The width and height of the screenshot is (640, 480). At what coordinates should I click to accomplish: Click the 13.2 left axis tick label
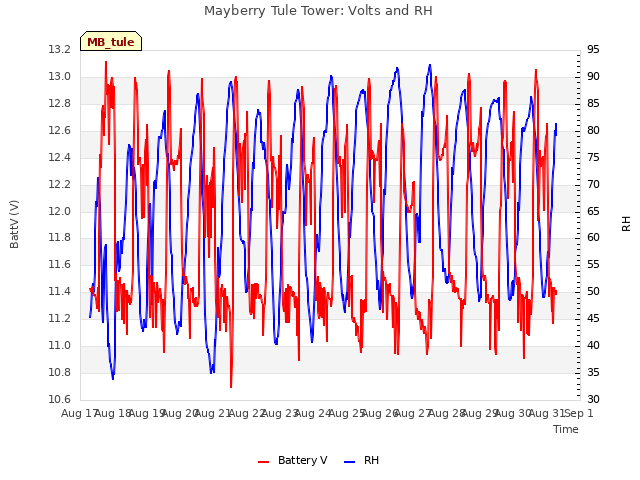point(60,49)
